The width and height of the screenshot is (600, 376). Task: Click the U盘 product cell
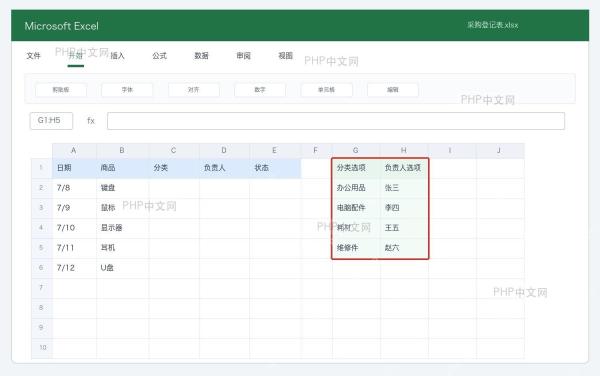[x=122, y=268]
